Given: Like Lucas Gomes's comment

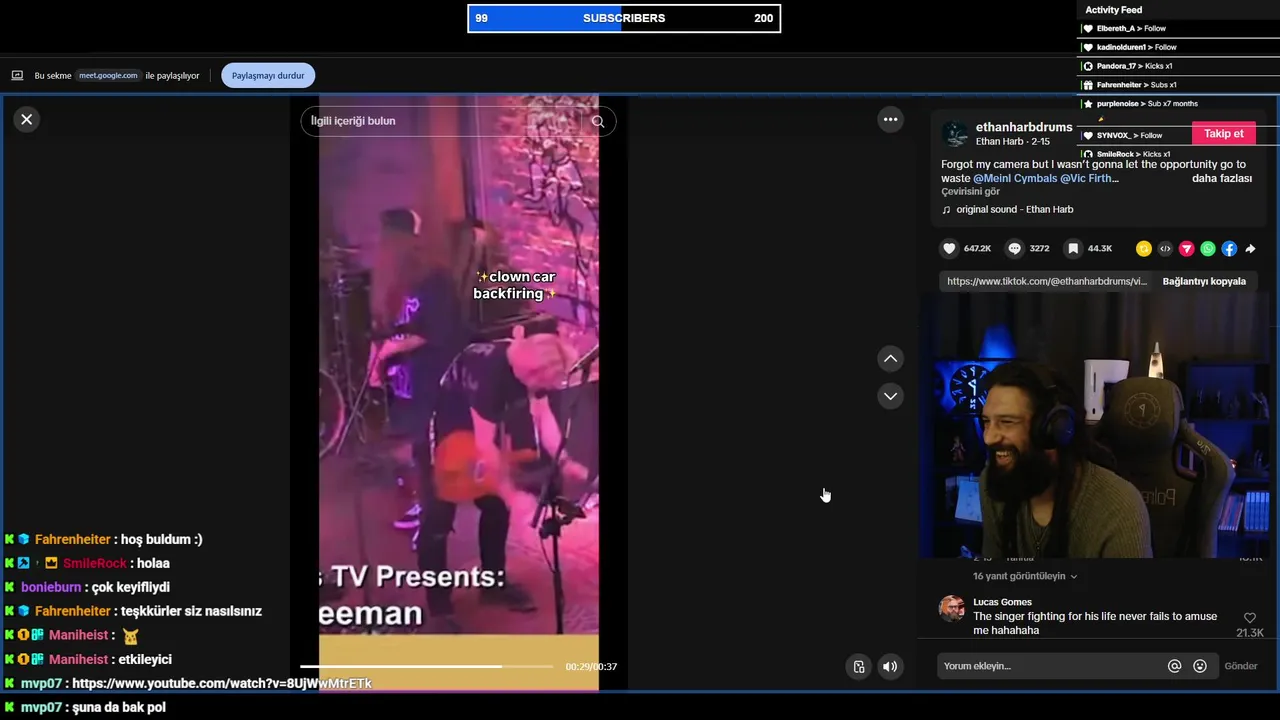Looking at the screenshot, I should 1249,619.
